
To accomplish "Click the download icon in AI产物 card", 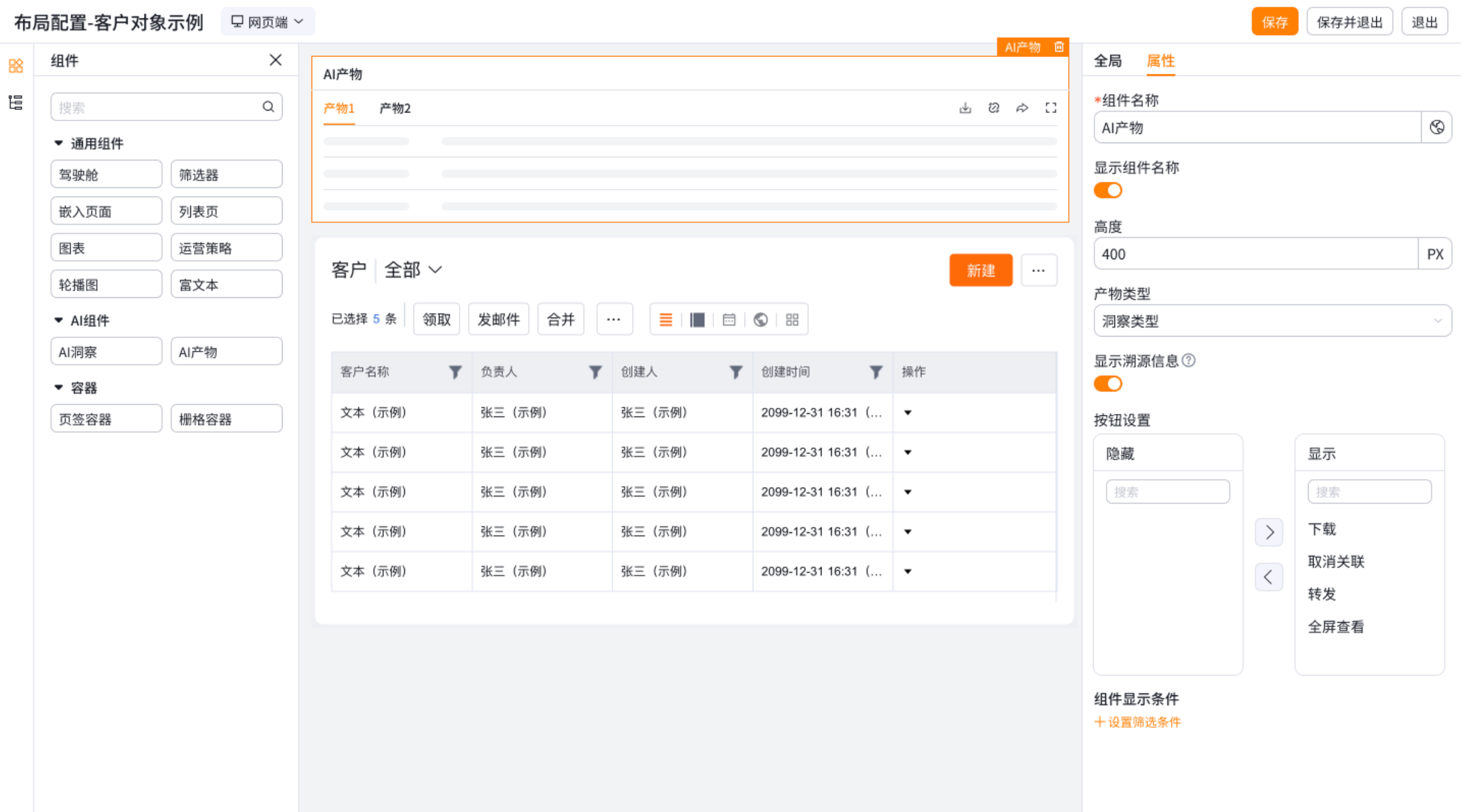I will coord(965,108).
